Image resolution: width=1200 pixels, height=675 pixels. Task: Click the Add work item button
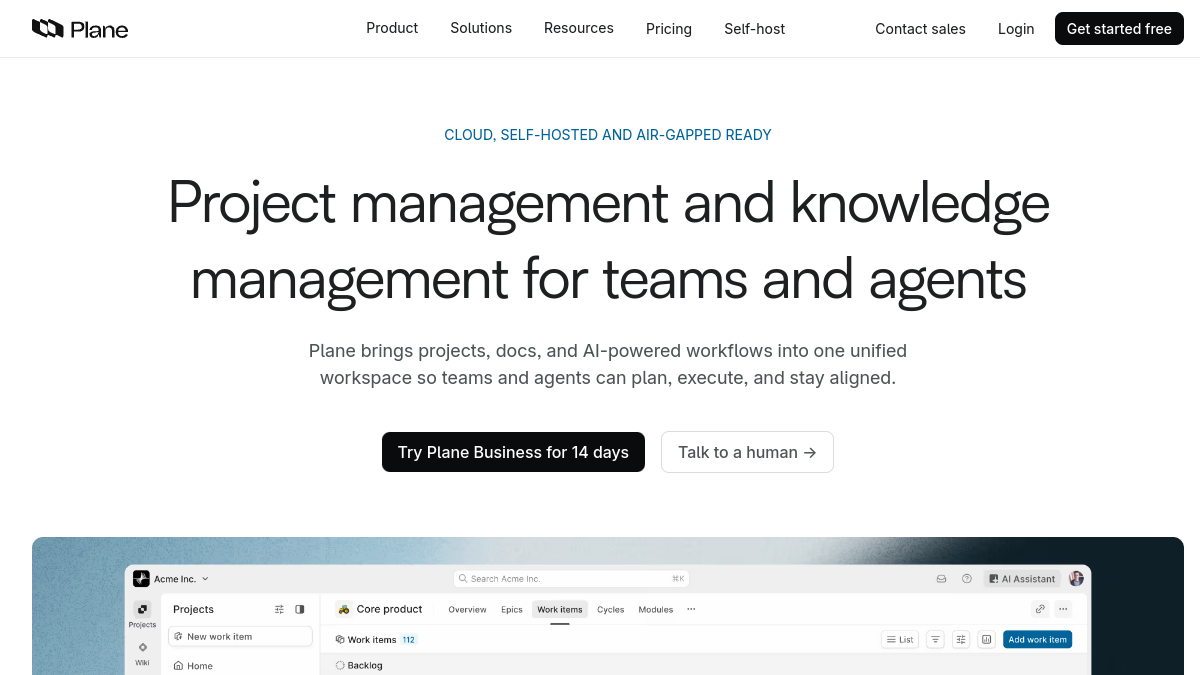(x=1037, y=639)
